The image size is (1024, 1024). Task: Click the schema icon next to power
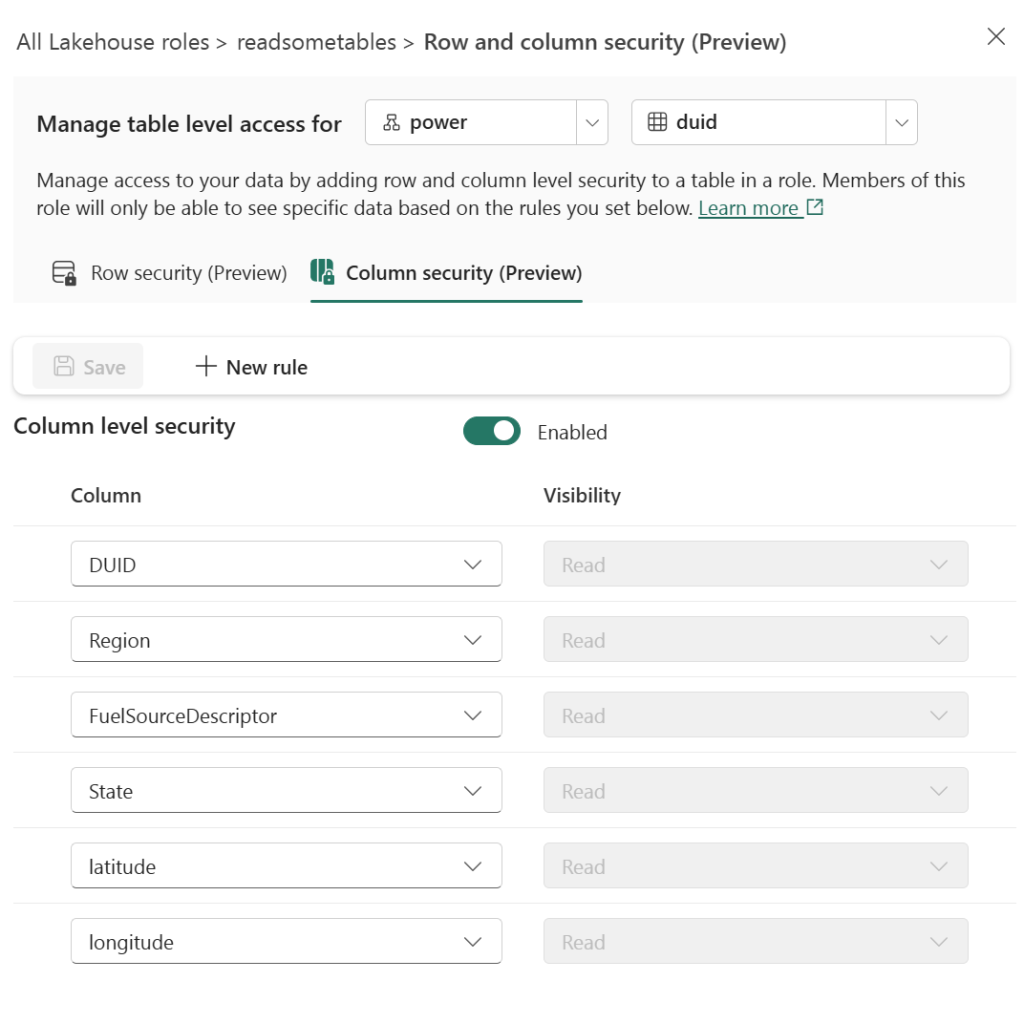click(x=391, y=122)
